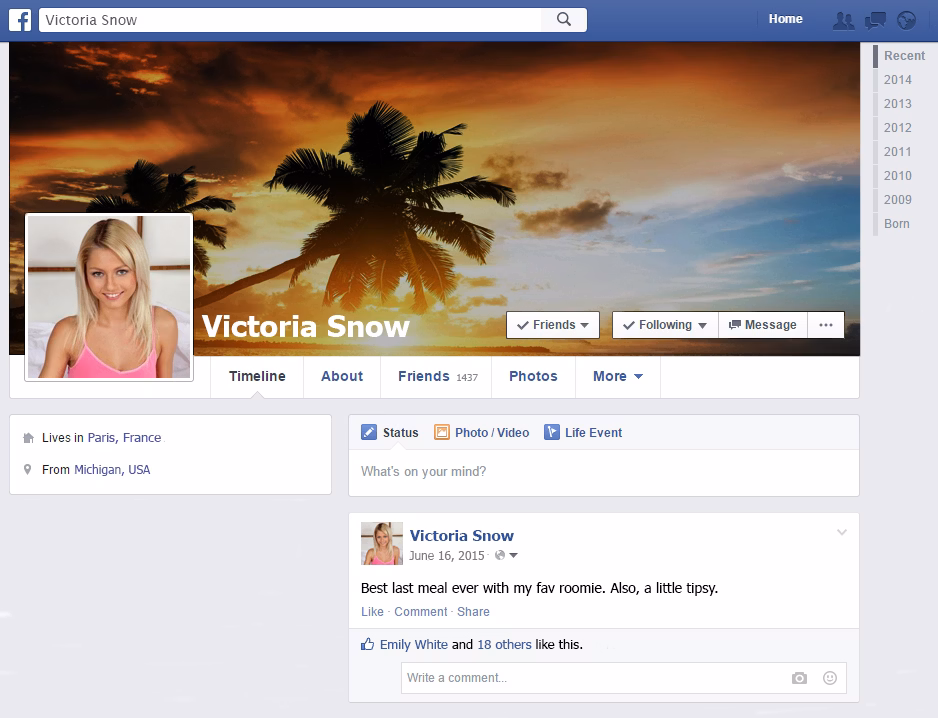The height and width of the screenshot is (718, 938).
Task: Click the Victoria Snow search field
Action: 290,20
